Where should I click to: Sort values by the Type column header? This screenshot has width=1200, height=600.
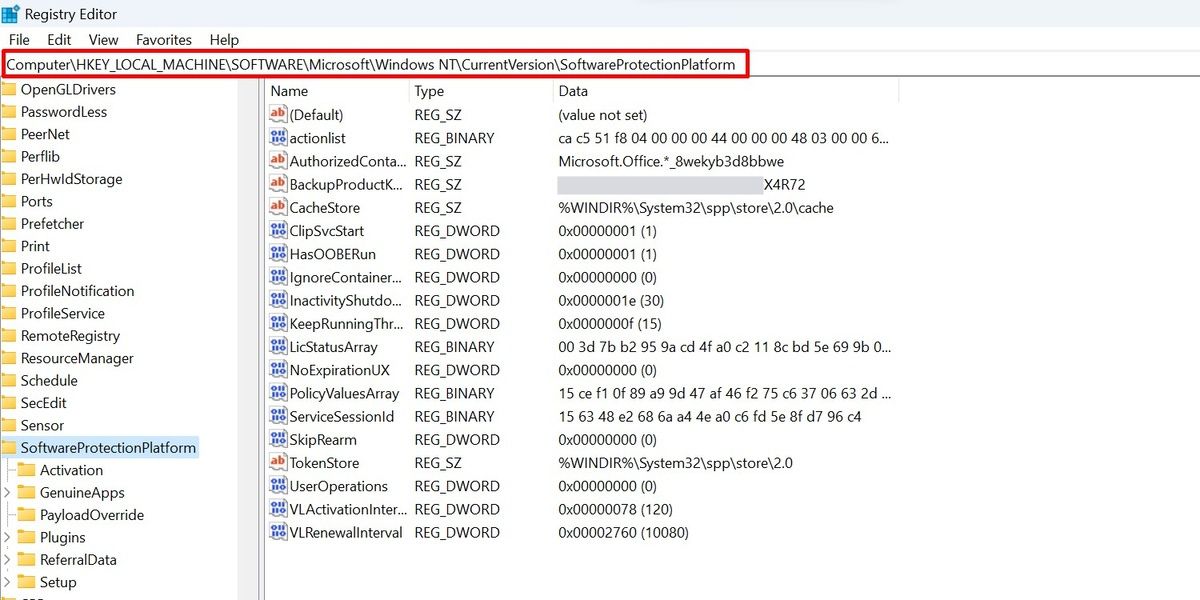(429, 91)
